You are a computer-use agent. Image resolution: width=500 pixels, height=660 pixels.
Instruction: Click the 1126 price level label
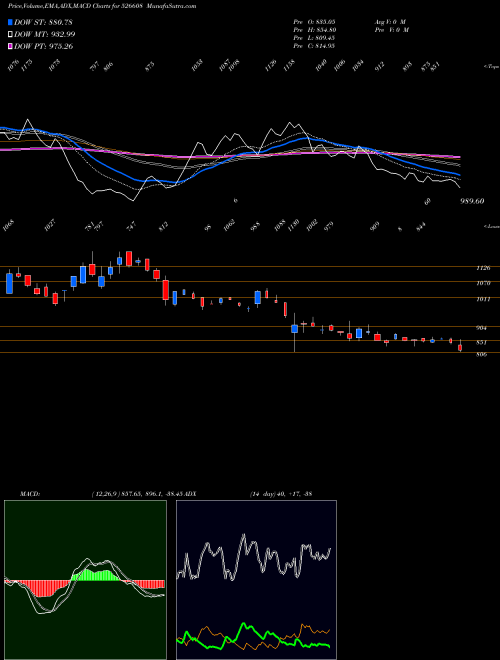pos(483,268)
